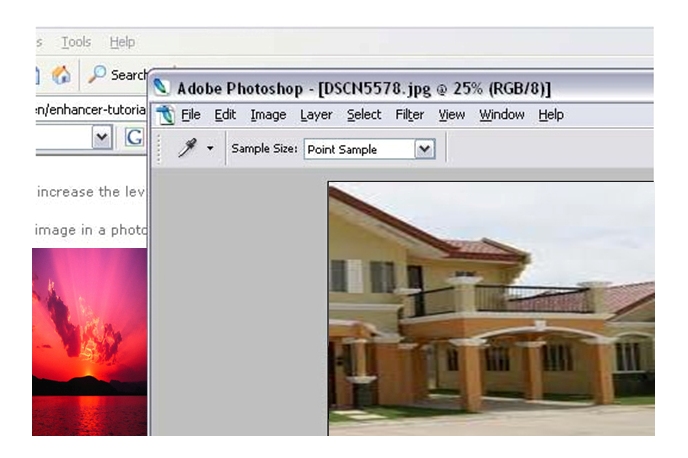This screenshot has height=458, width=688.
Task: Click the browser address bar URL text
Action: [x=91, y=109]
